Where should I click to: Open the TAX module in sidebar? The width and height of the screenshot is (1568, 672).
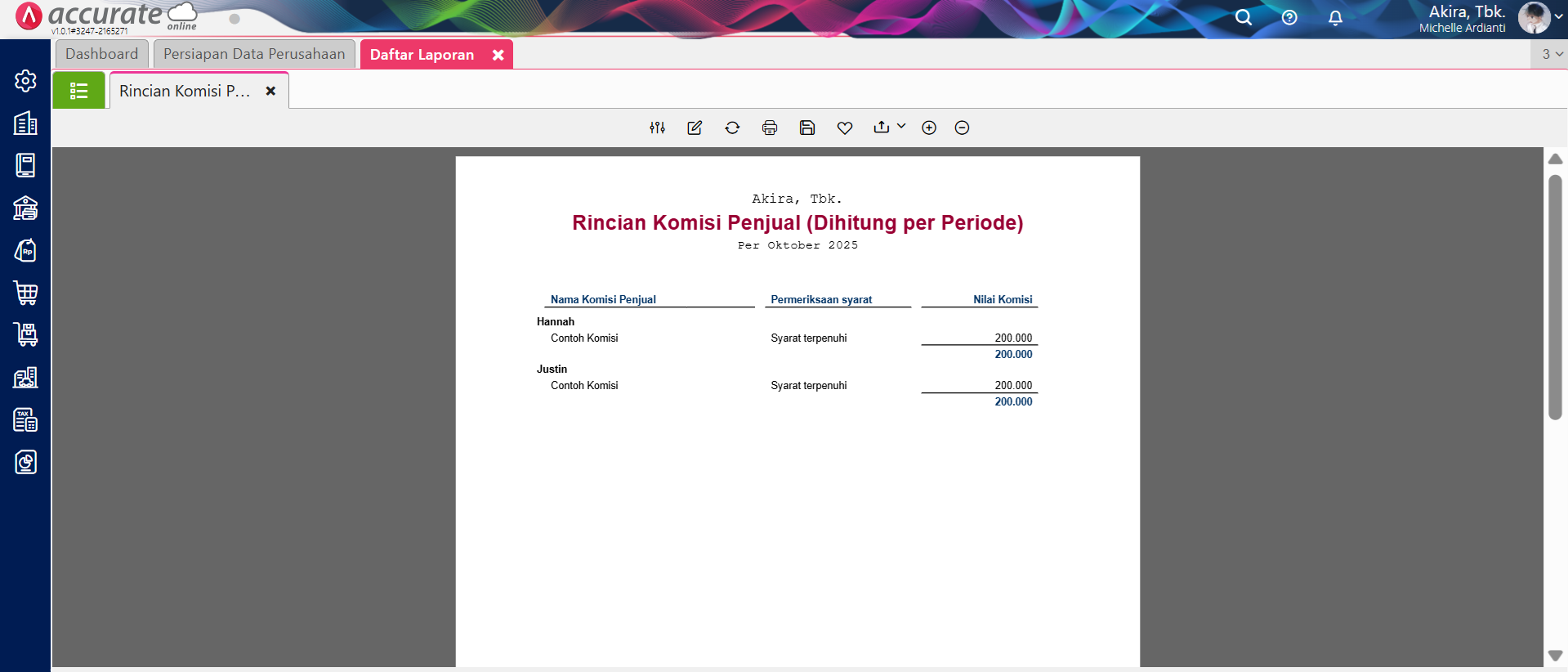(x=25, y=420)
